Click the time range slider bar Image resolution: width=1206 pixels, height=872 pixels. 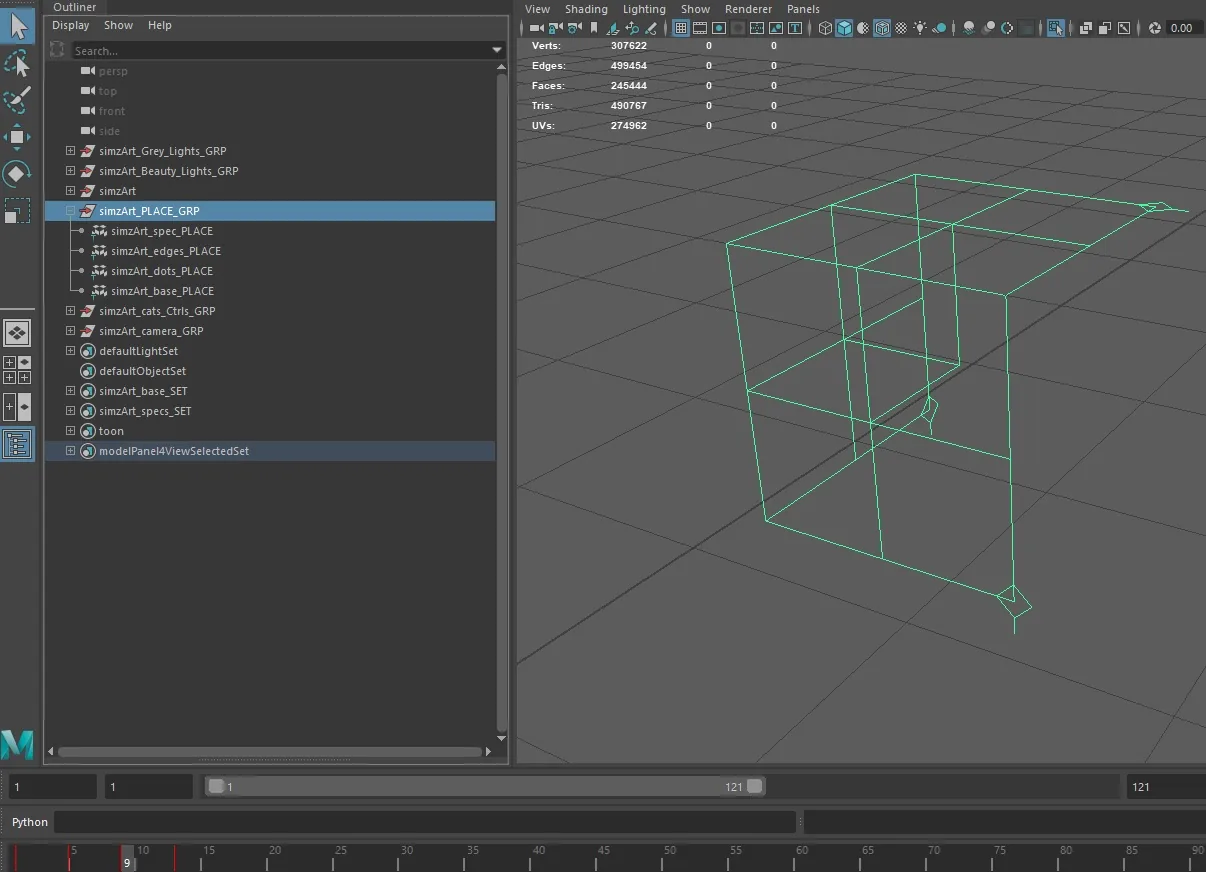tap(485, 787)
